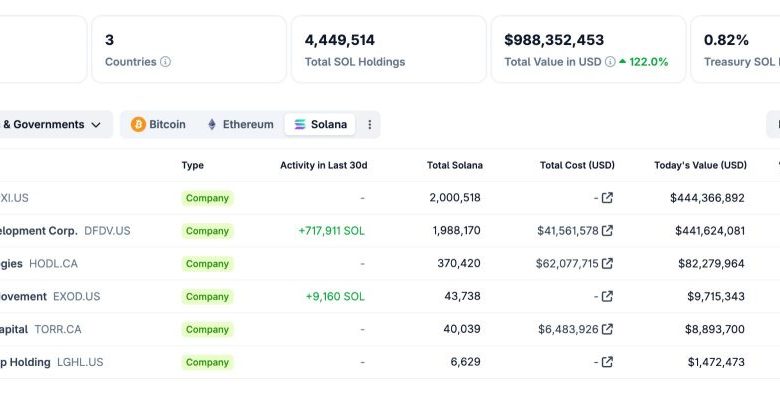Open external link beside $41,561,578 cost
This screenshot has height=398, width=780.
pyautogui.click(x=607, y=231)
